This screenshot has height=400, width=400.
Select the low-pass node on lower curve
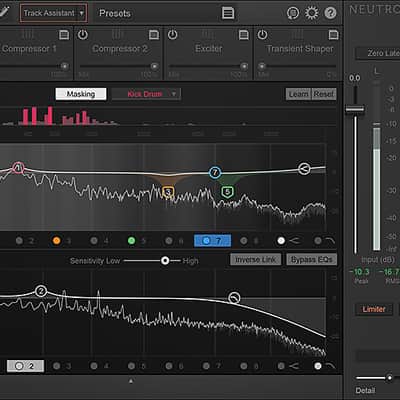(x=234, y=297)
